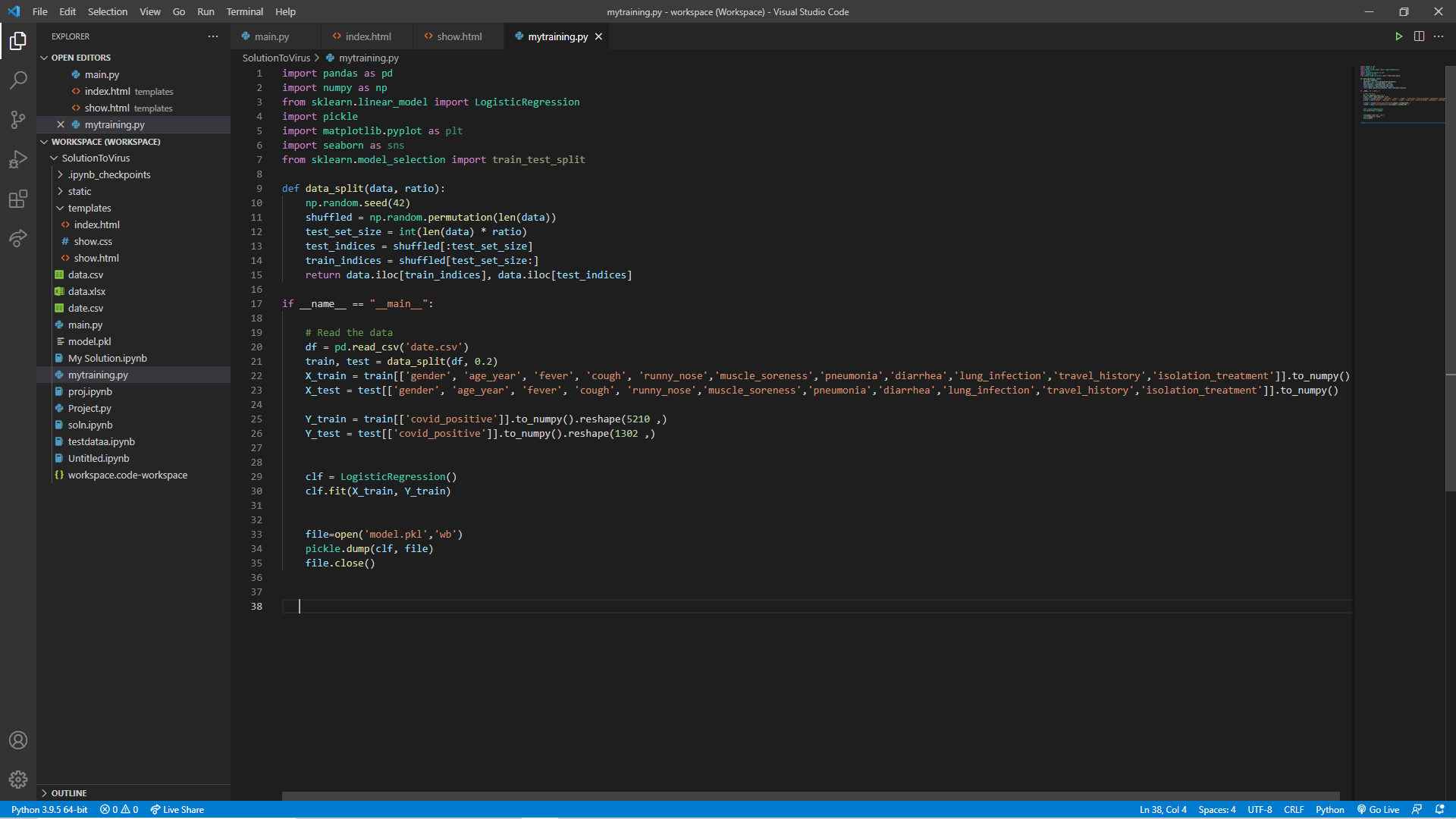The width and height of the screenshot is (1456, 819).
Task: Open the Manage gear menu
Action: (18, 779)
